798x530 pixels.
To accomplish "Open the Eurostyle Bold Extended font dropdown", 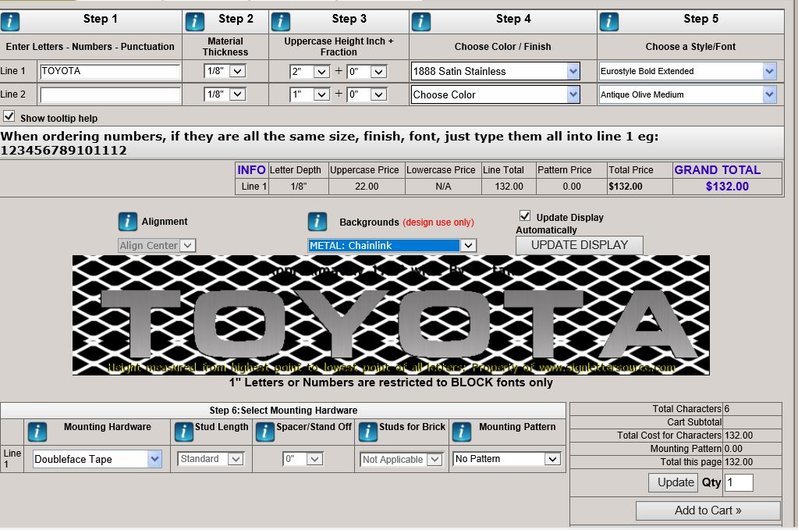I will coord(688,71).
